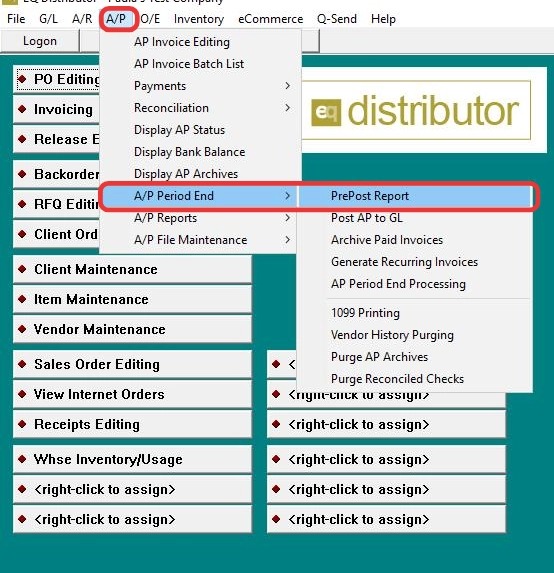The height and width of the screenshot is (573, 554).
Task: Click the Logon button
Action: (40, 41)
